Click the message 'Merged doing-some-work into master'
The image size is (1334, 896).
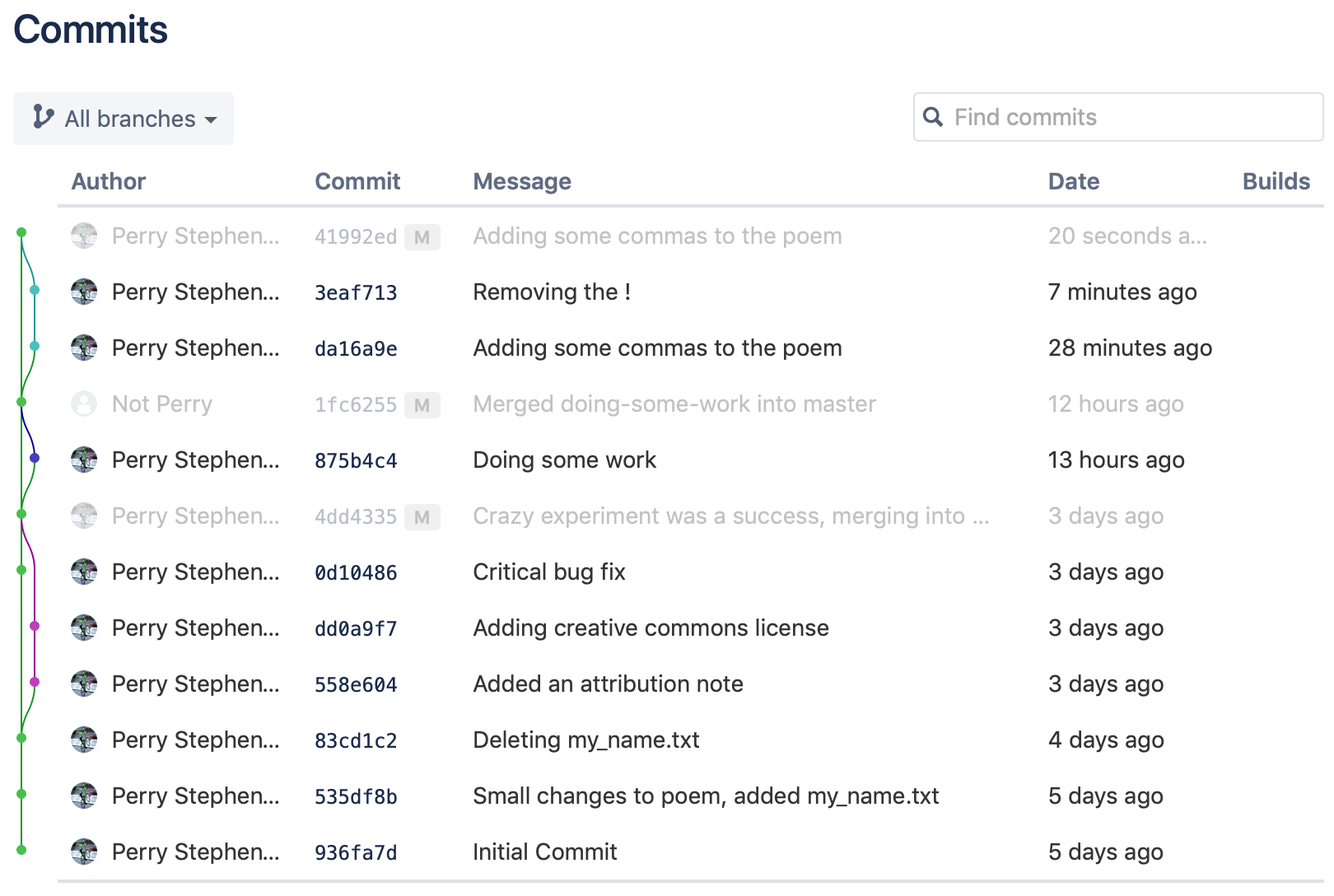coord(674,404)
